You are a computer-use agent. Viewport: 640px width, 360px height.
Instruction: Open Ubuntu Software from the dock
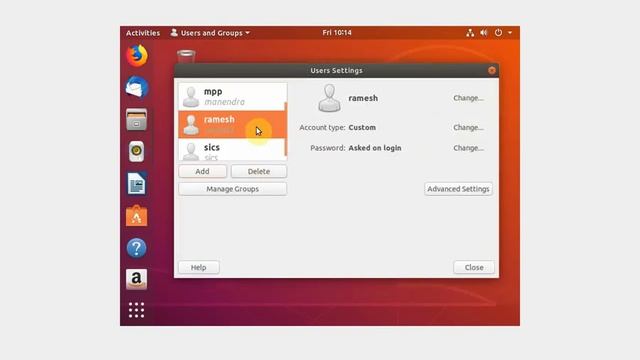[x=137, y=216]
